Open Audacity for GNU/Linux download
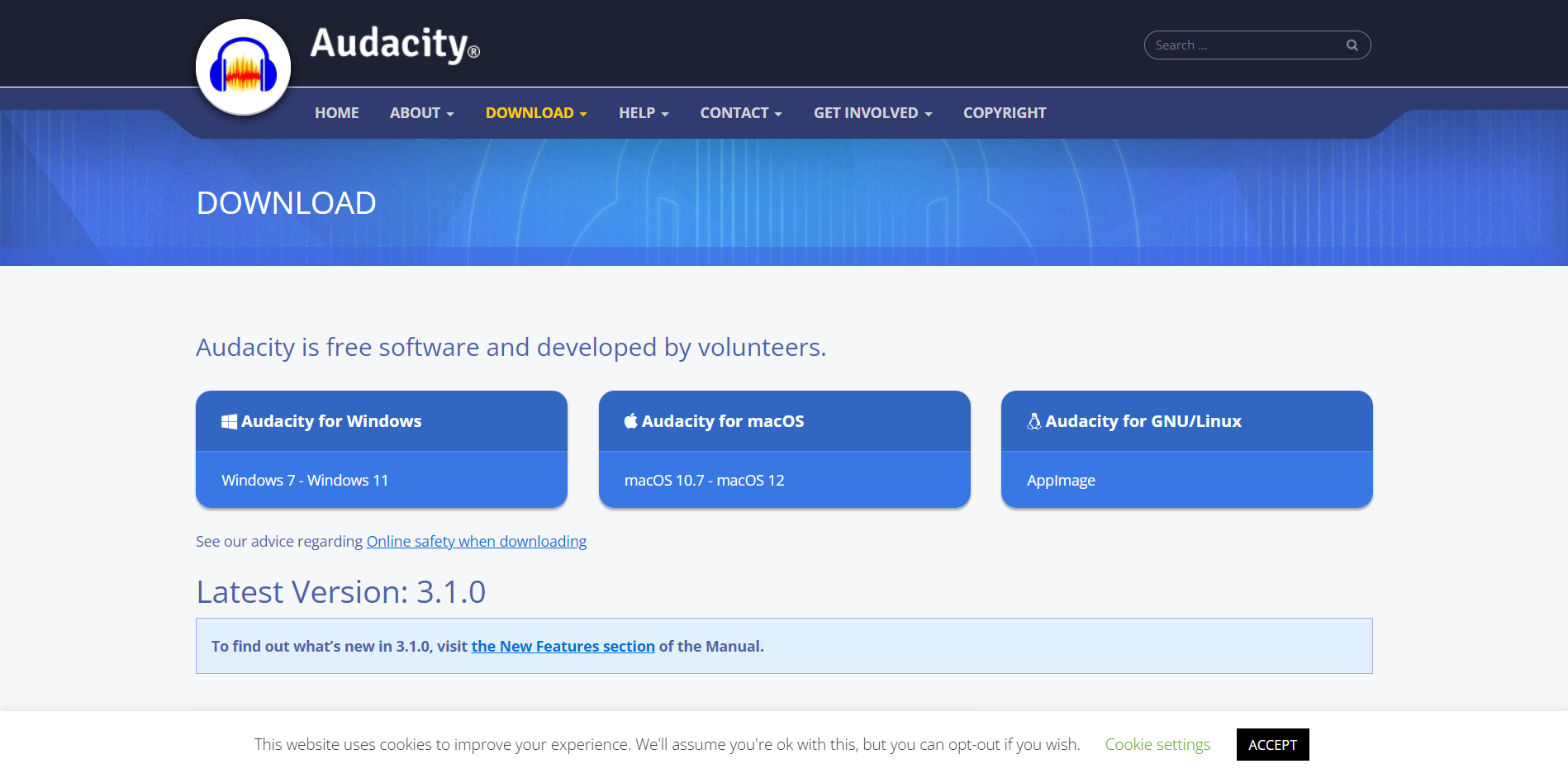Screen dimensions: 1568x778 pyautogui.click(x=1143, y=421)
